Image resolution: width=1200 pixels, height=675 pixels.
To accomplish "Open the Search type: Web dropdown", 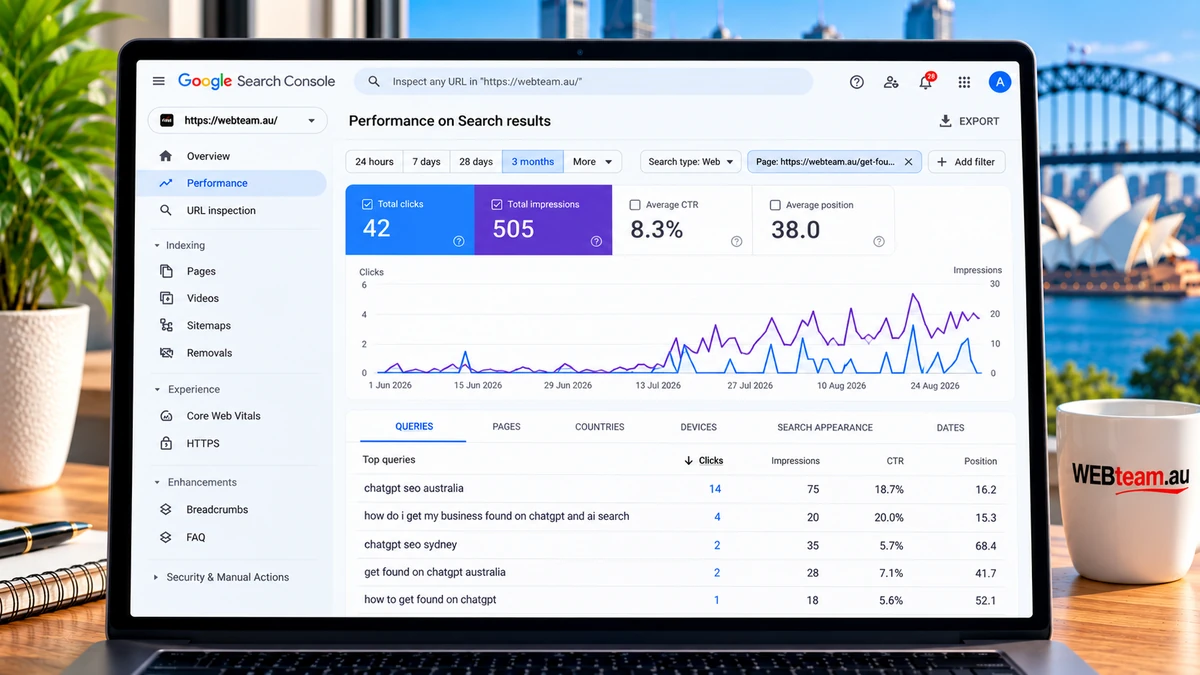I will tap(690, 161).
